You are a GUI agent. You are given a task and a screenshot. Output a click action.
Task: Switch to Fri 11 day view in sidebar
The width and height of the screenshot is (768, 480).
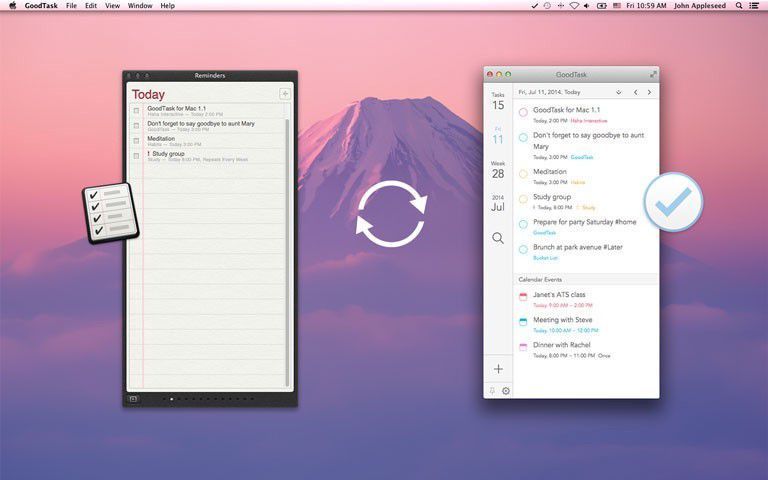tap(498, 136)
